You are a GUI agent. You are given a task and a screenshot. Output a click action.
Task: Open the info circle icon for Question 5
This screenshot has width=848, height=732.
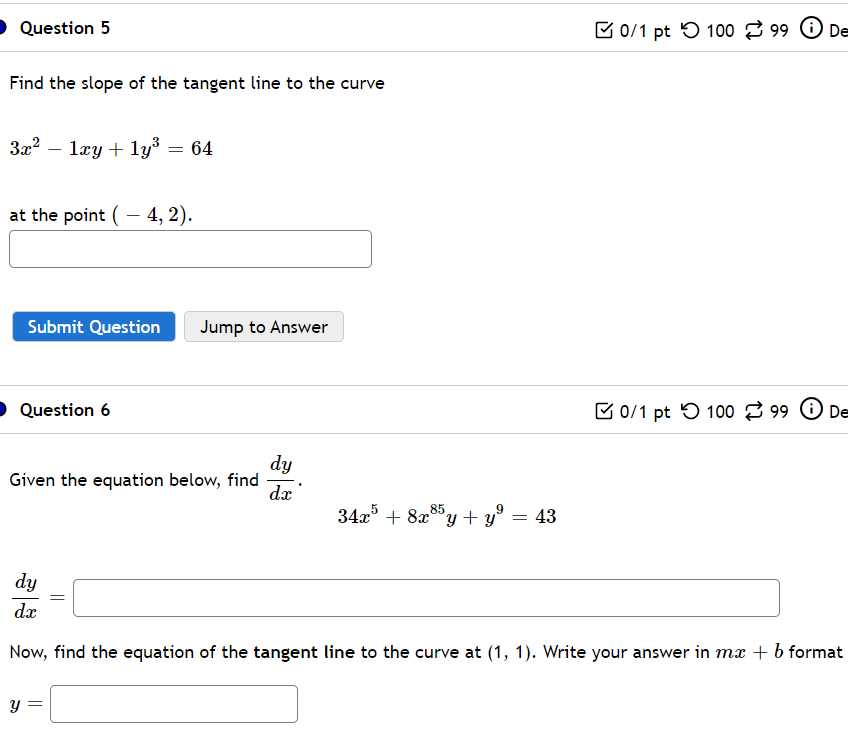coord(810,30)
